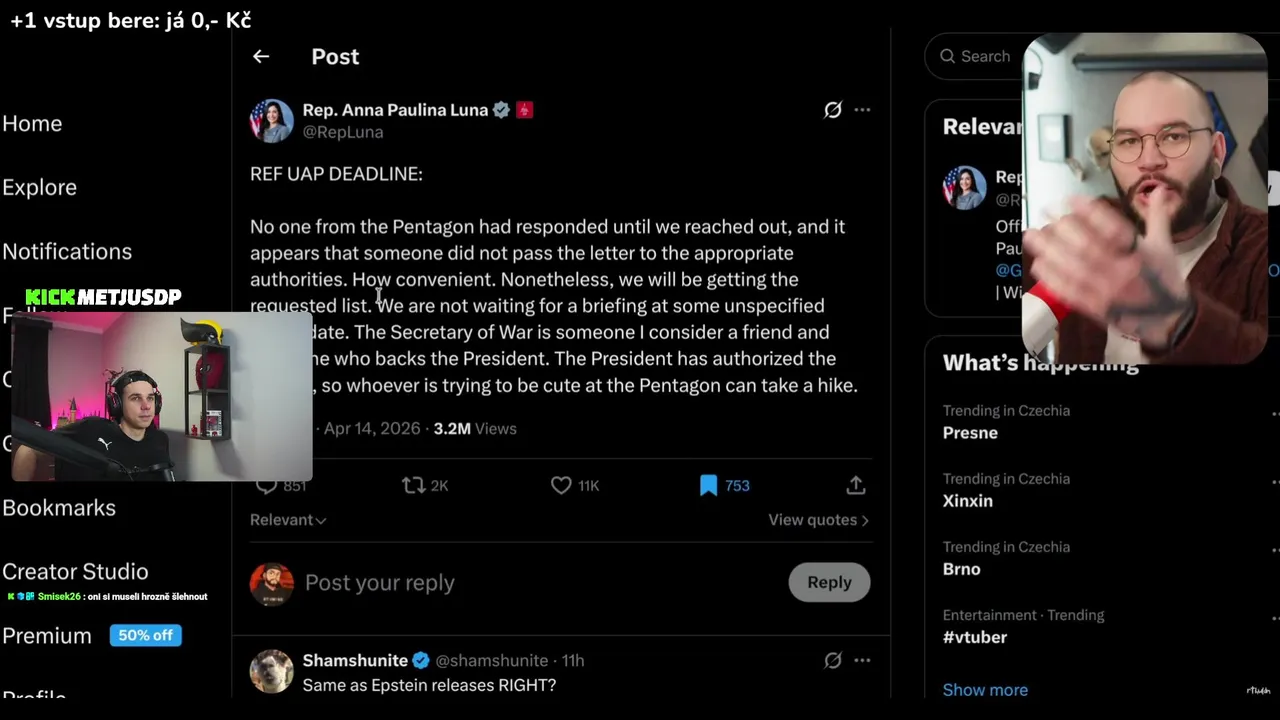This screenshot has width=1280, height=720.
Task: Click the Premium 50% off badge
Action: [145, 635]
